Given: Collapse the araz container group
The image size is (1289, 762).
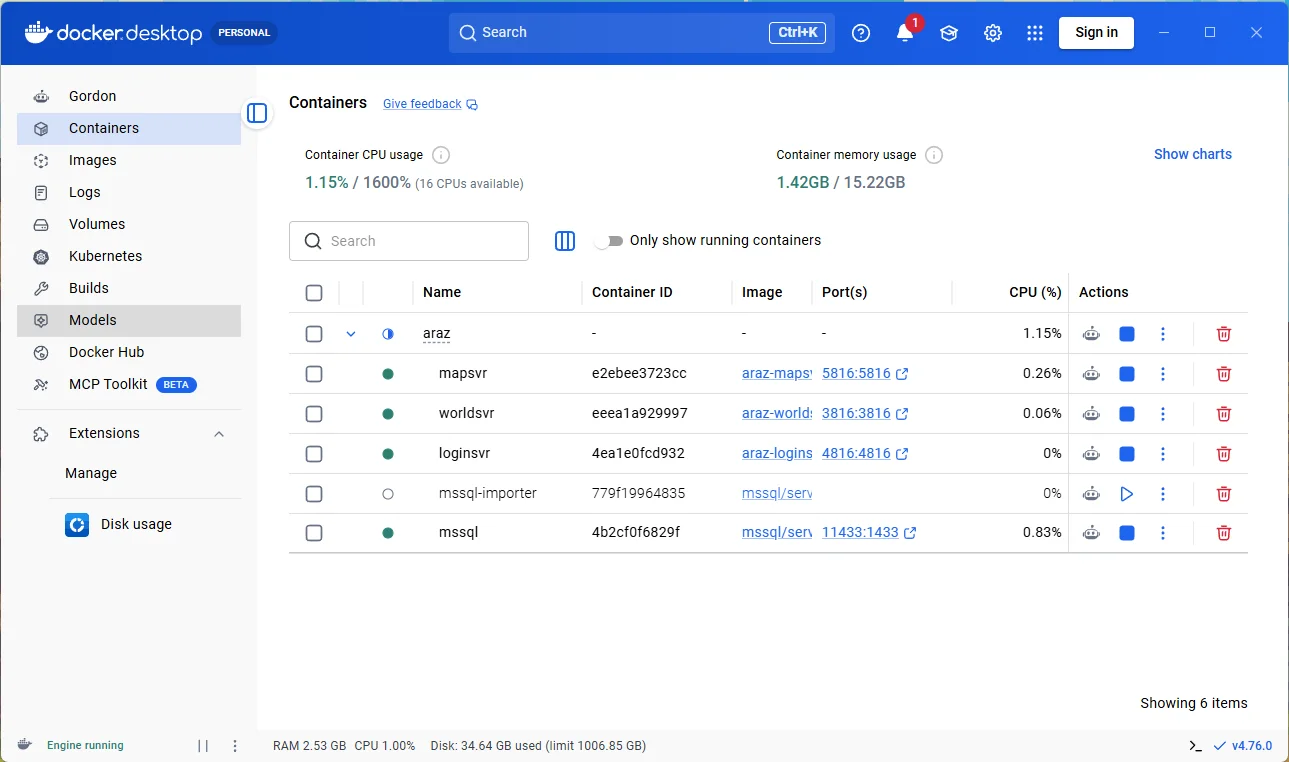Looking at the screenshot, I should [351, 334].
